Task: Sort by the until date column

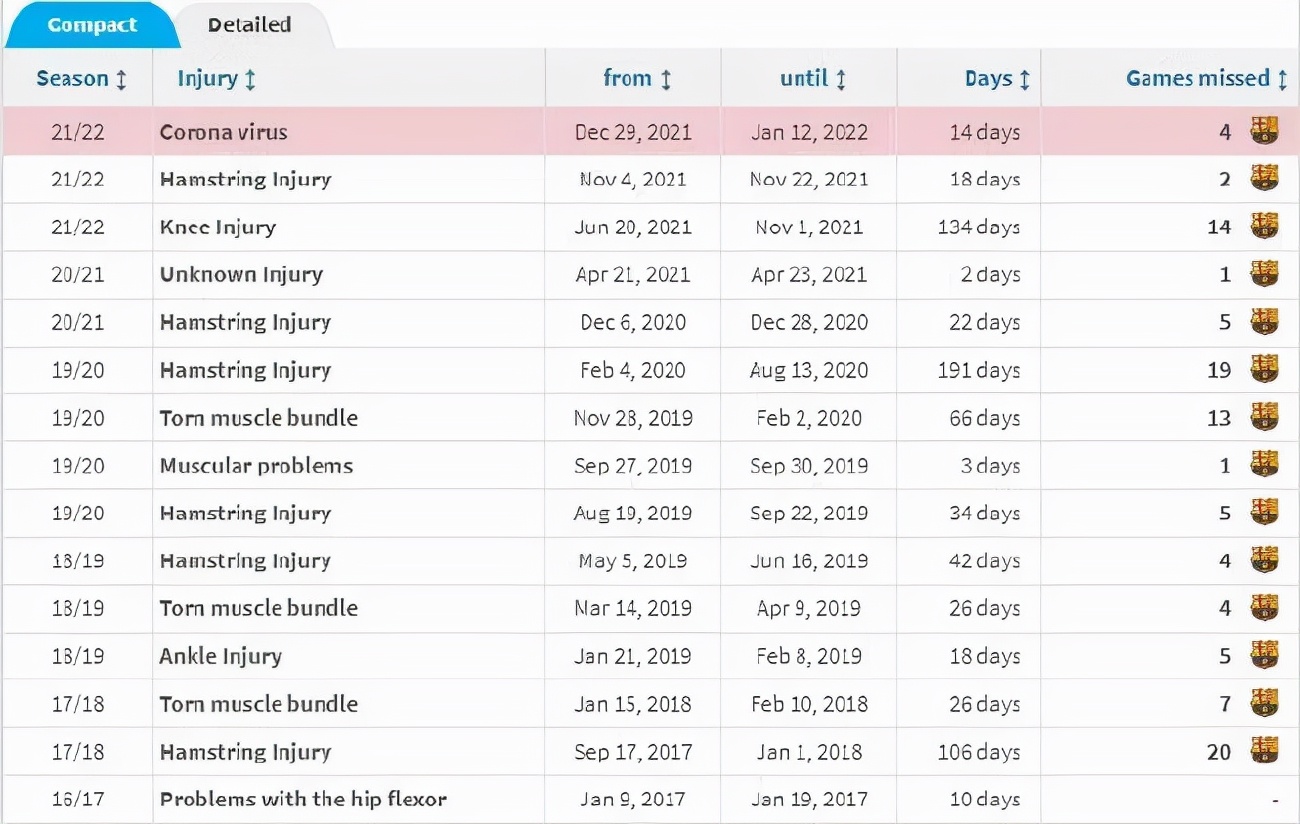Action: (813, 79)
